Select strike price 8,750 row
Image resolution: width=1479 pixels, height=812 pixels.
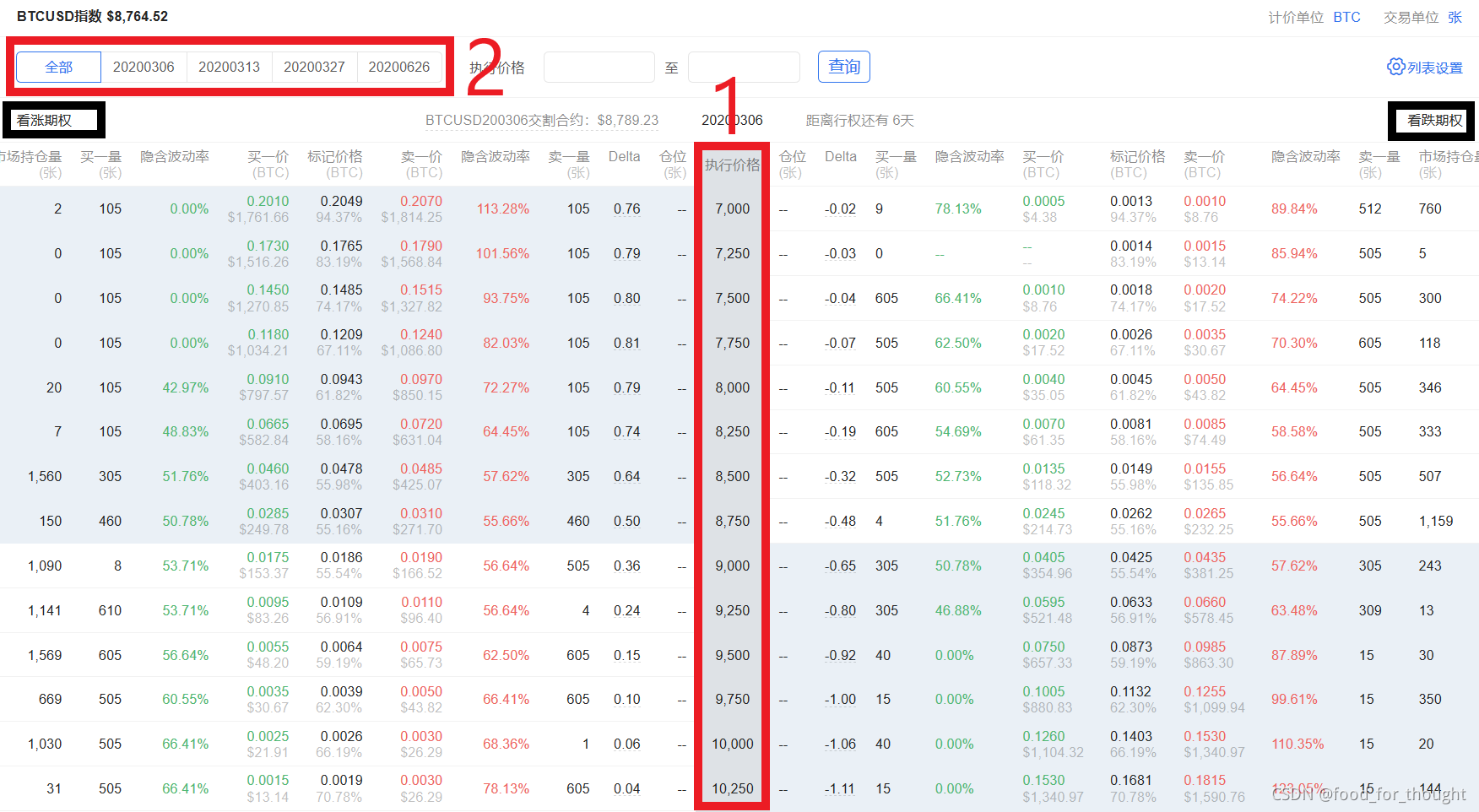tap(733, 521)
